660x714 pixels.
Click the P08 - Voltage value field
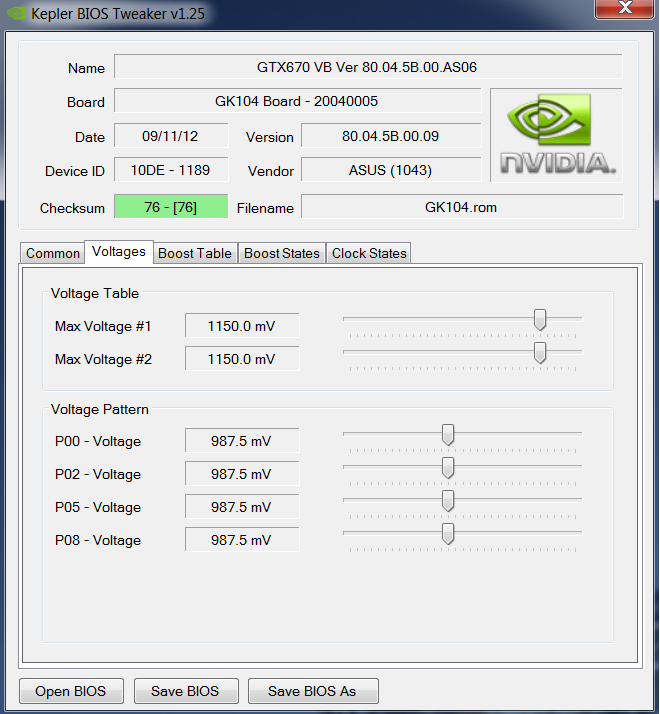[x=242, y=540]
